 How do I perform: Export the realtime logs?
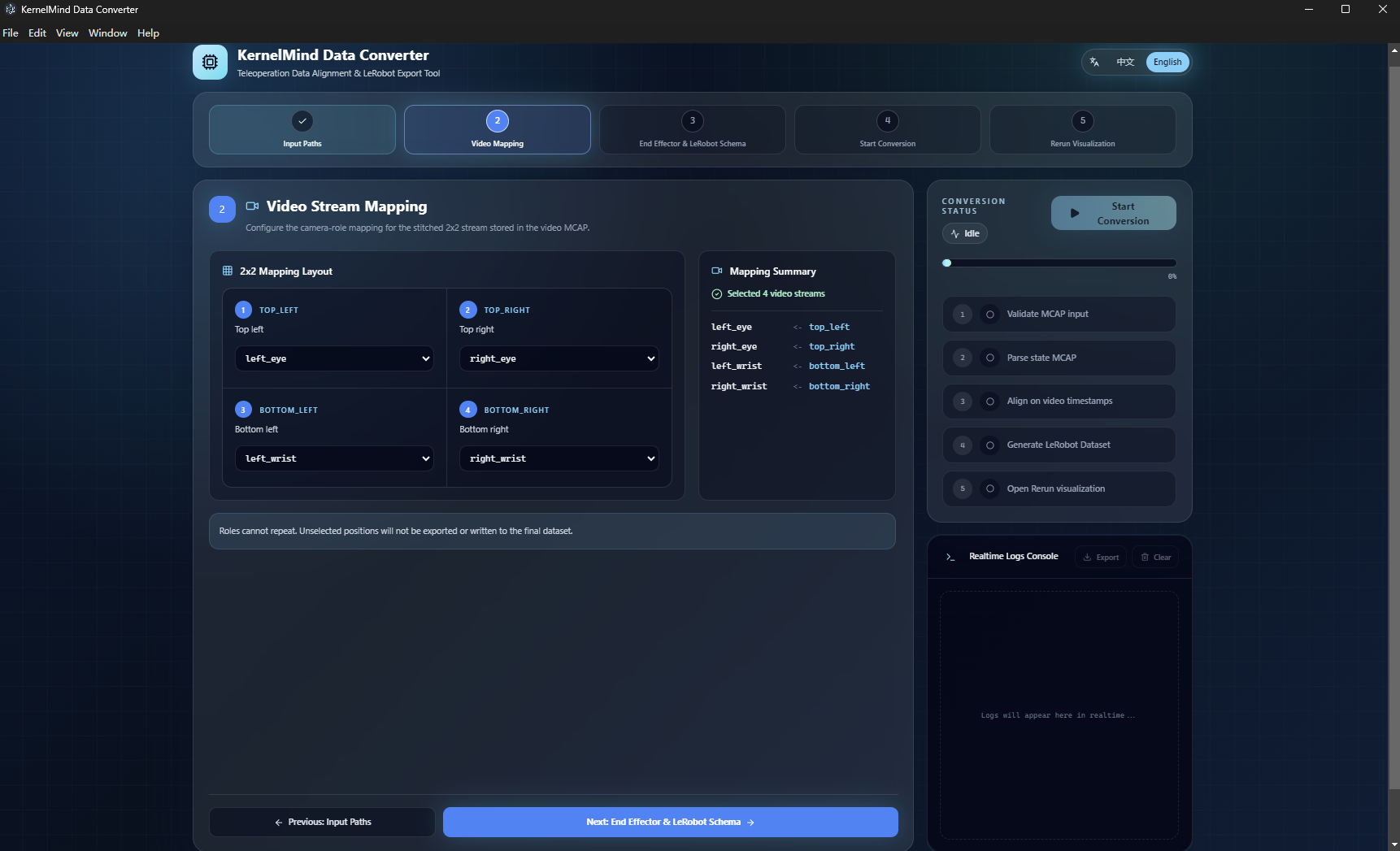click(x=1101, y=557)
